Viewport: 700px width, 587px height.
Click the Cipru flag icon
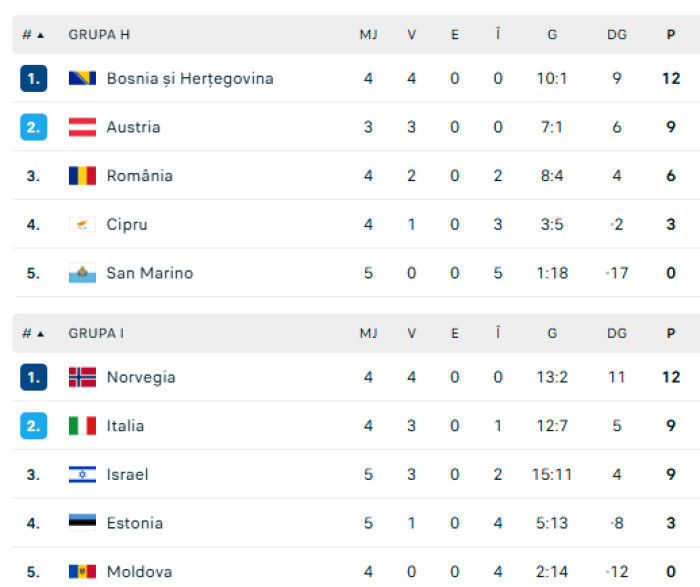click(82, 225)
